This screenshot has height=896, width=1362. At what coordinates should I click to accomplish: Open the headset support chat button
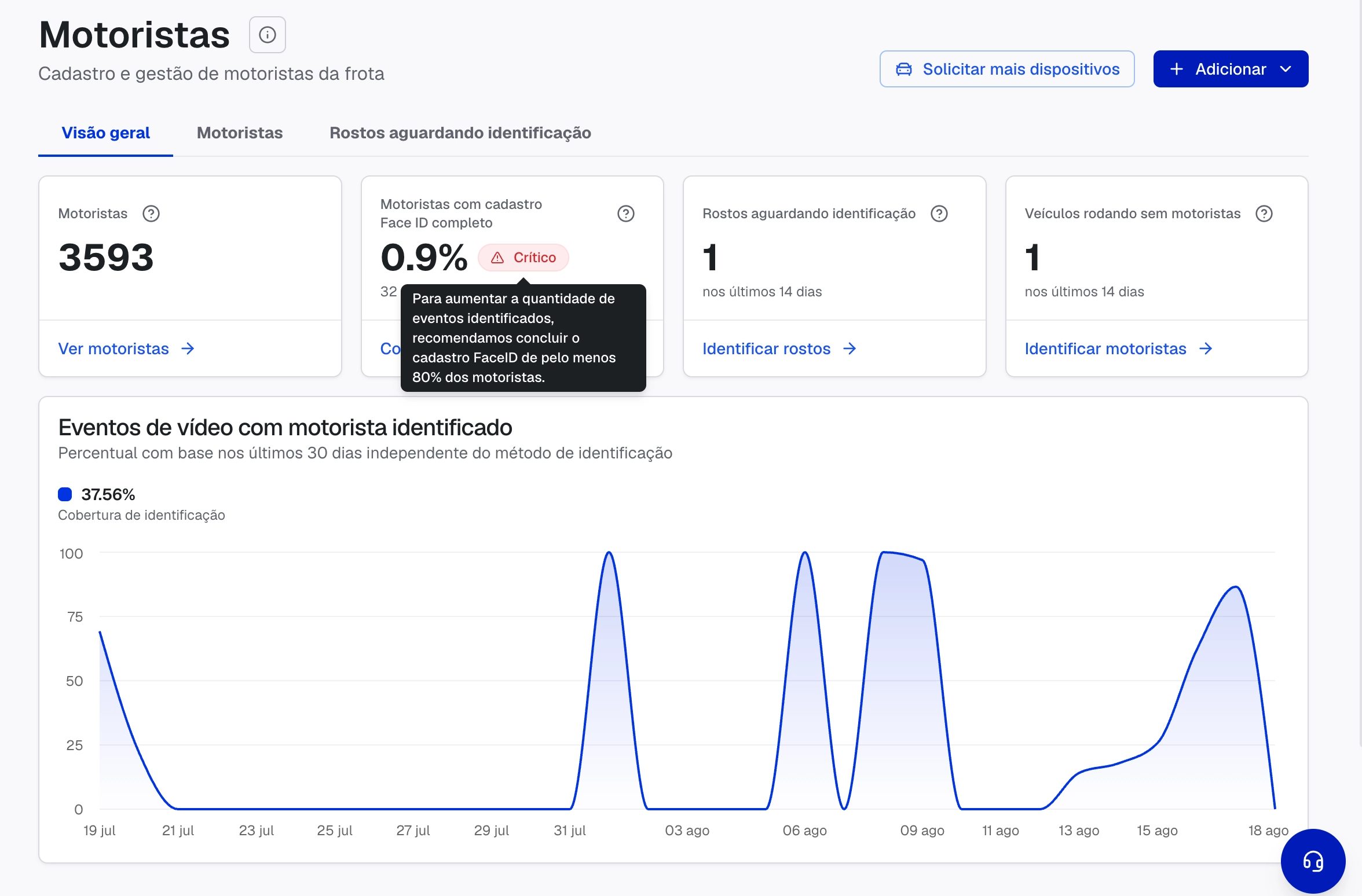coord(1313,861)
